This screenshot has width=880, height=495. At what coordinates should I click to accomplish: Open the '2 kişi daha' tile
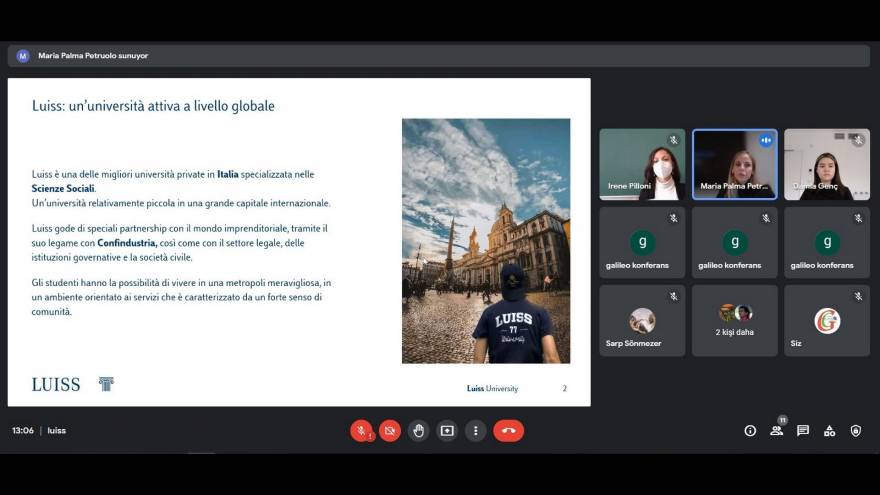click(735, 320)
